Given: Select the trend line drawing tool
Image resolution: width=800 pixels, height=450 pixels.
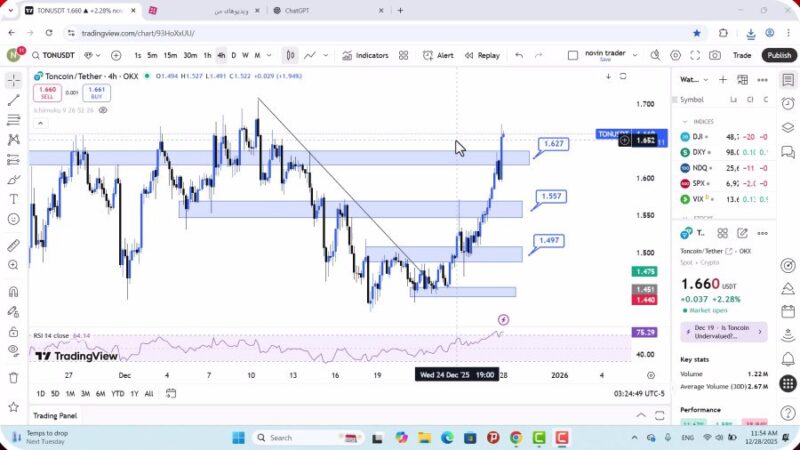Looking at the screenshot, I should (13, 100).
